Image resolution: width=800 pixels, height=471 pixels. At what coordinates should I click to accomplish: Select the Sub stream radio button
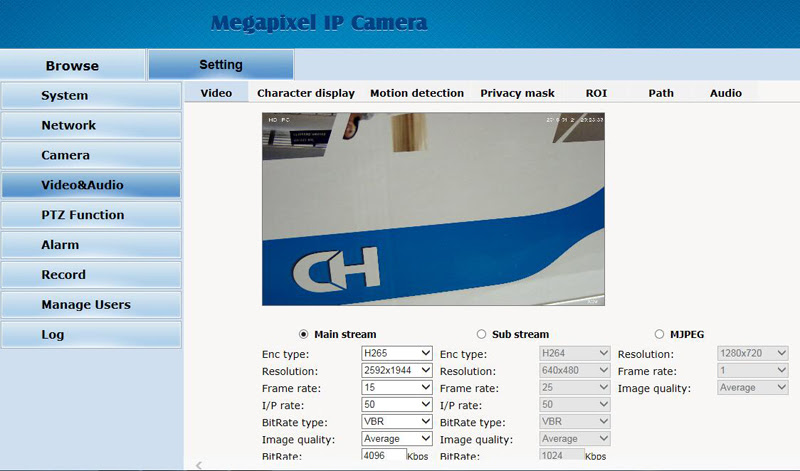coord(481,334)
